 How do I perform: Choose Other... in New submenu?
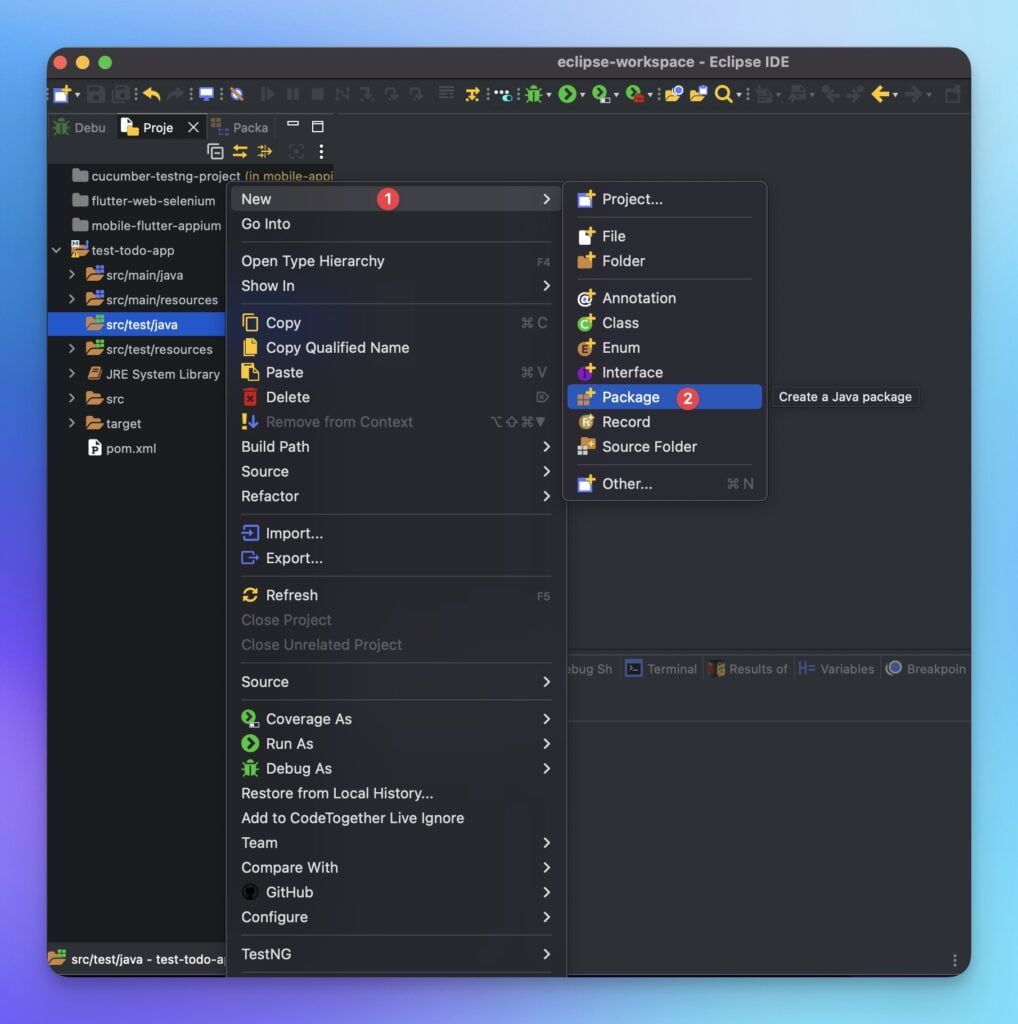(664, 484)
